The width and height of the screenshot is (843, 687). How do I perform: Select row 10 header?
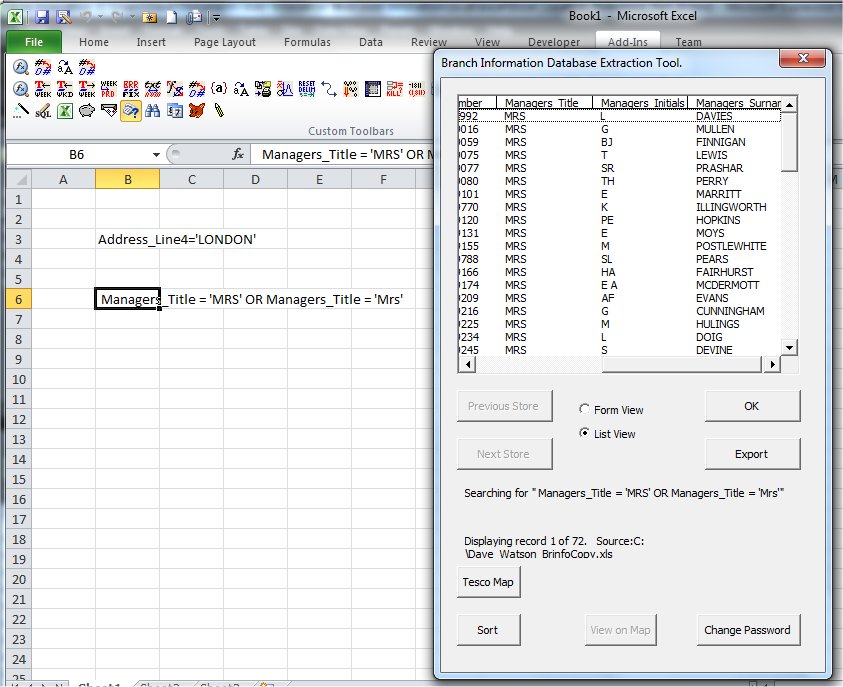click(x=19, y=380)
